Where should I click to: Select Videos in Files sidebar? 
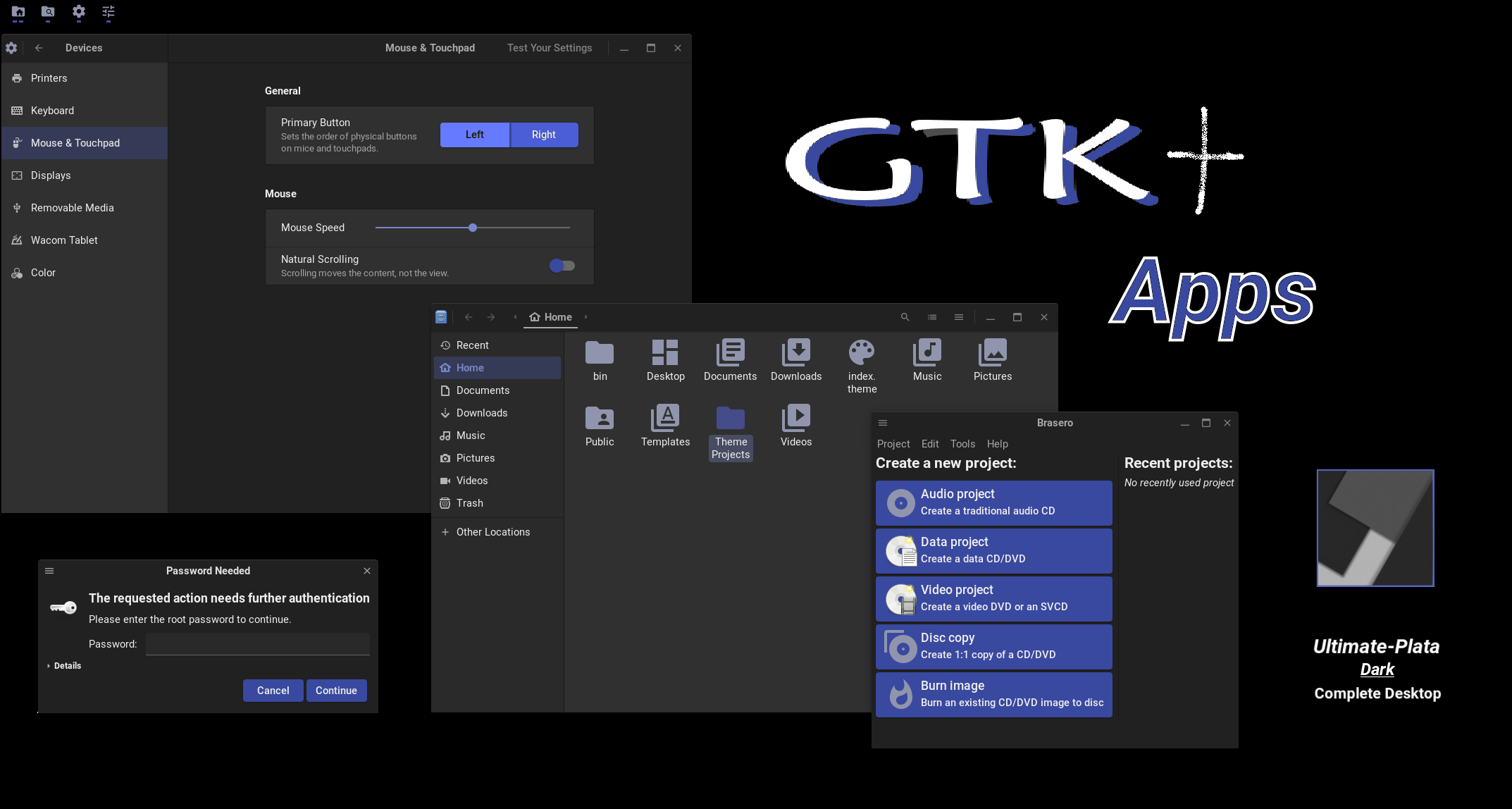pos(497,481)
